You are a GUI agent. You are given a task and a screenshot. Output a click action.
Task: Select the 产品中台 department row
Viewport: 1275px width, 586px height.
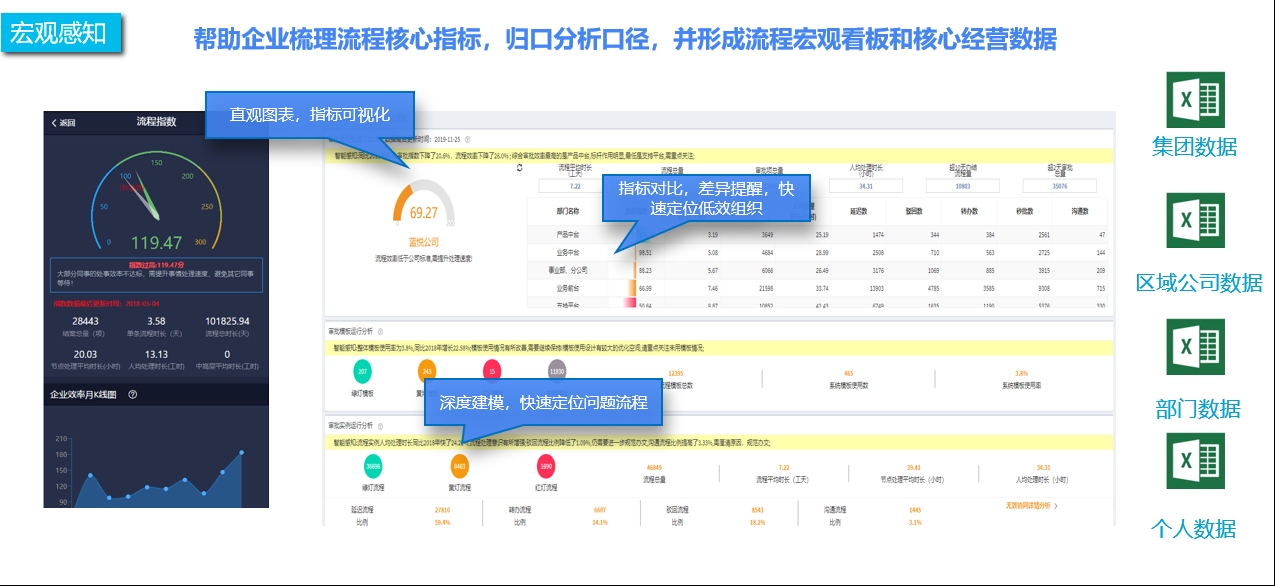(819, 234)
